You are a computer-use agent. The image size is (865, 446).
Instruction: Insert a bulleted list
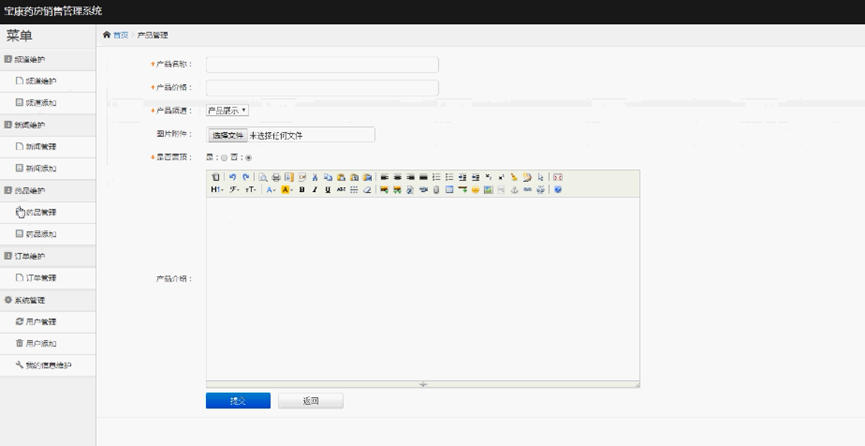click(449, 177)
